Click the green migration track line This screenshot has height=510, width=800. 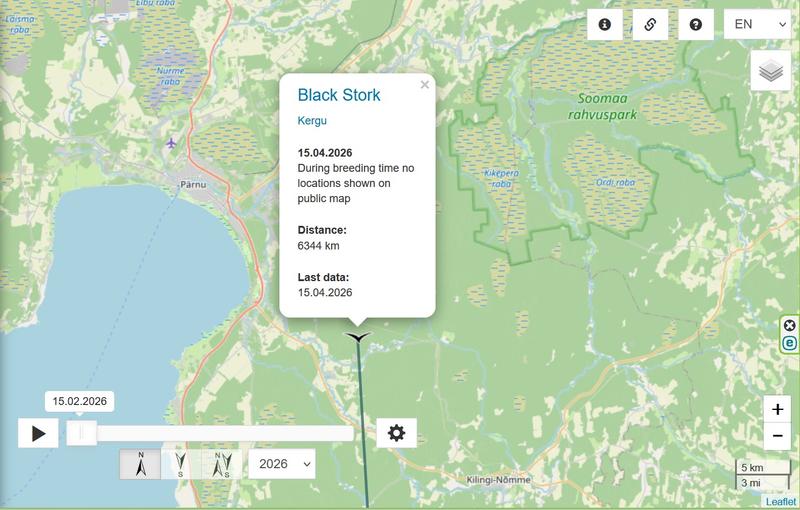click(x=363, y=423)
